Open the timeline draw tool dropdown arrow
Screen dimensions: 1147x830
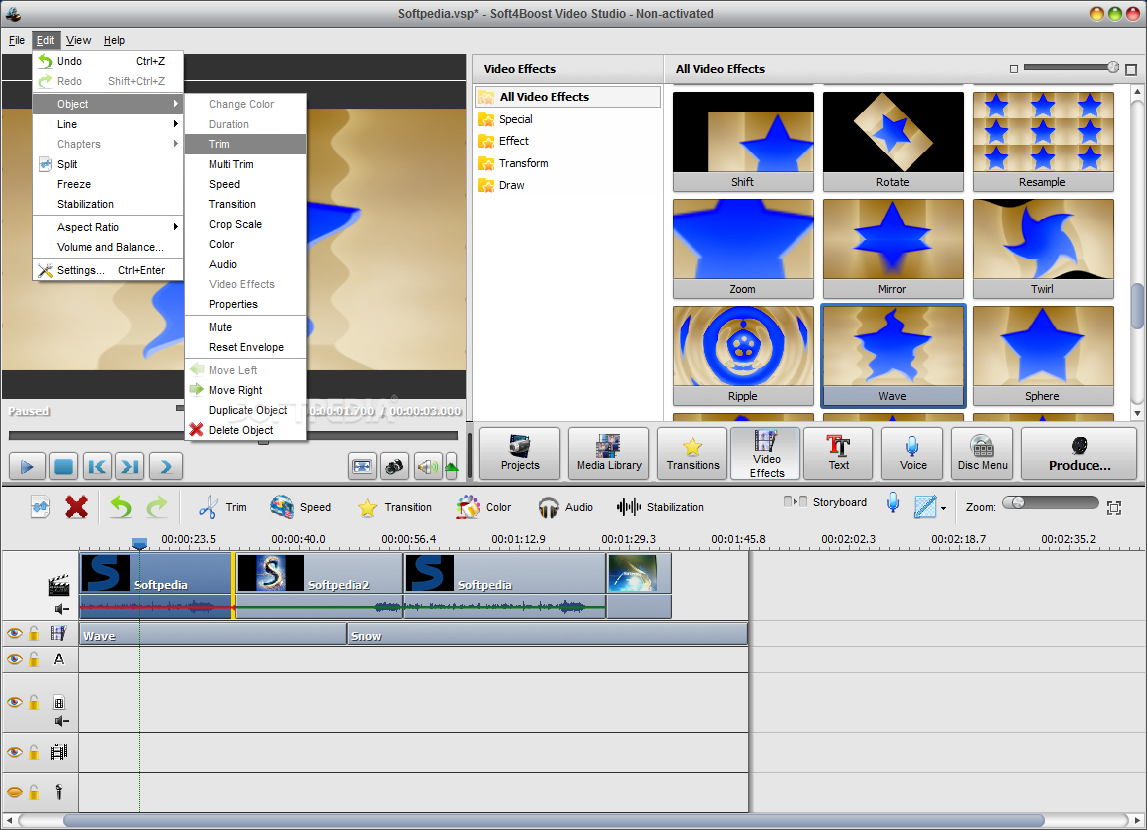944,508
